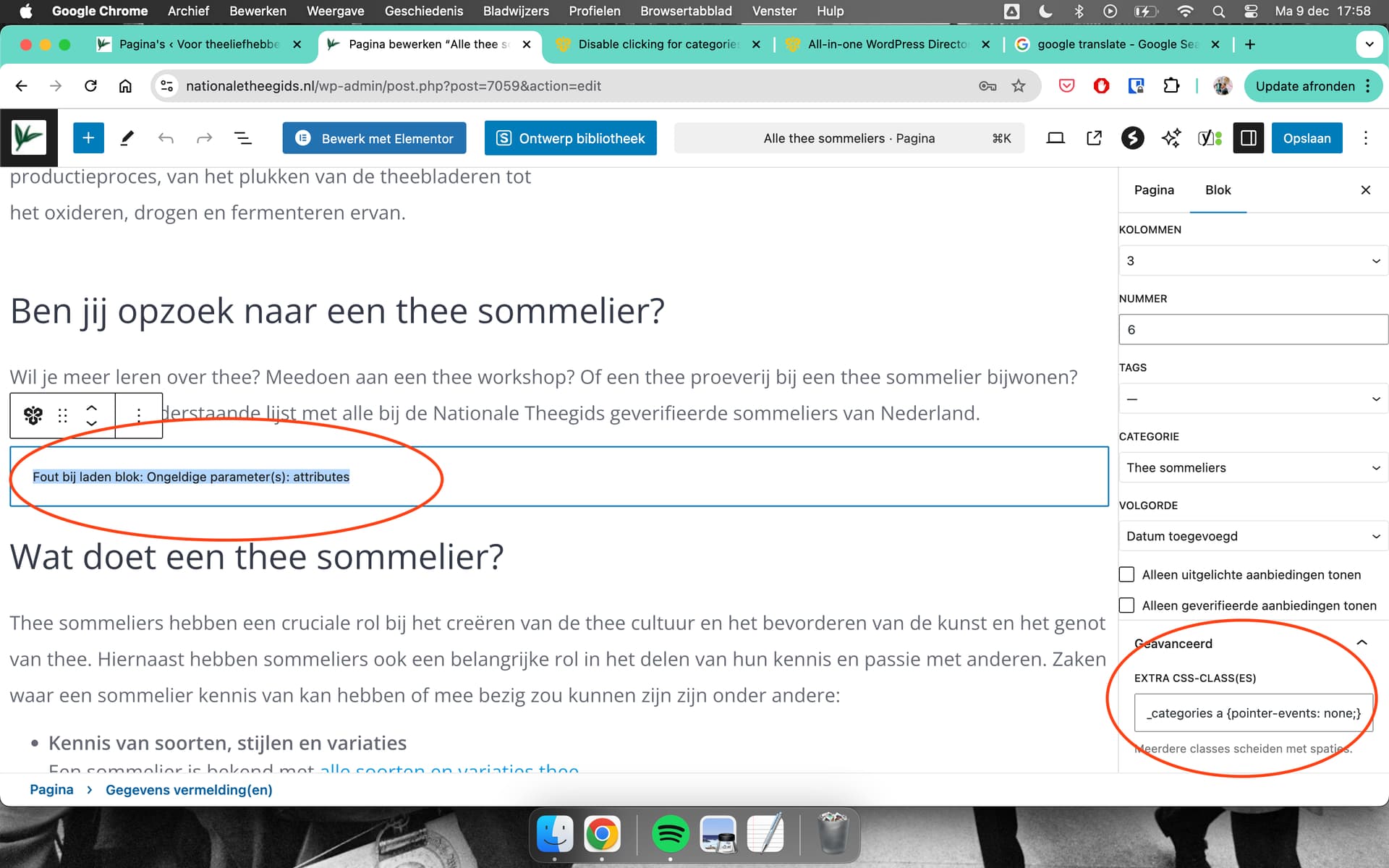This screenshot has height=868, width=1389.
Task: Open the Pocket extension icon
Action: [1066, 86]
